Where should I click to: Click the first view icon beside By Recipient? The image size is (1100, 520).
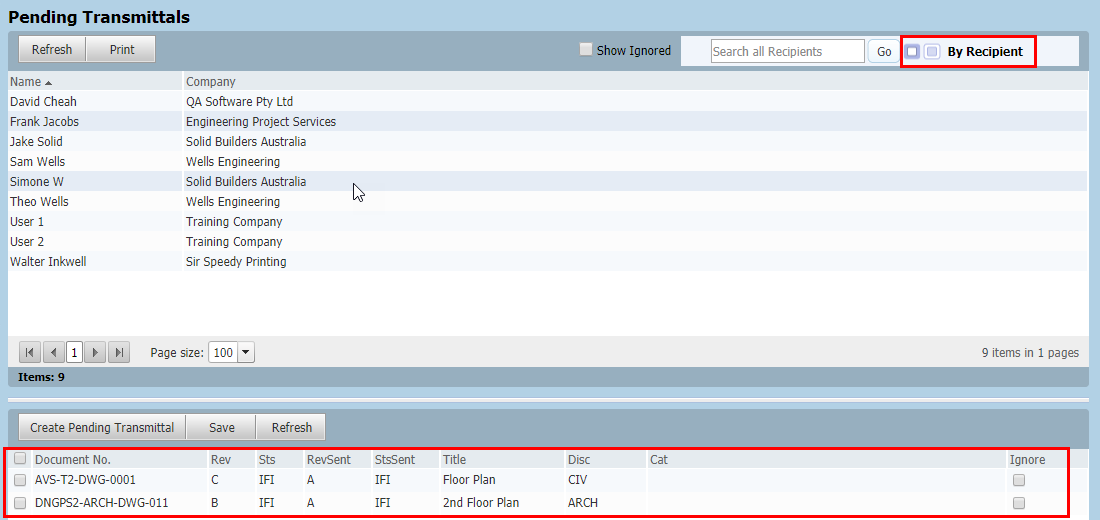(912, 52)
